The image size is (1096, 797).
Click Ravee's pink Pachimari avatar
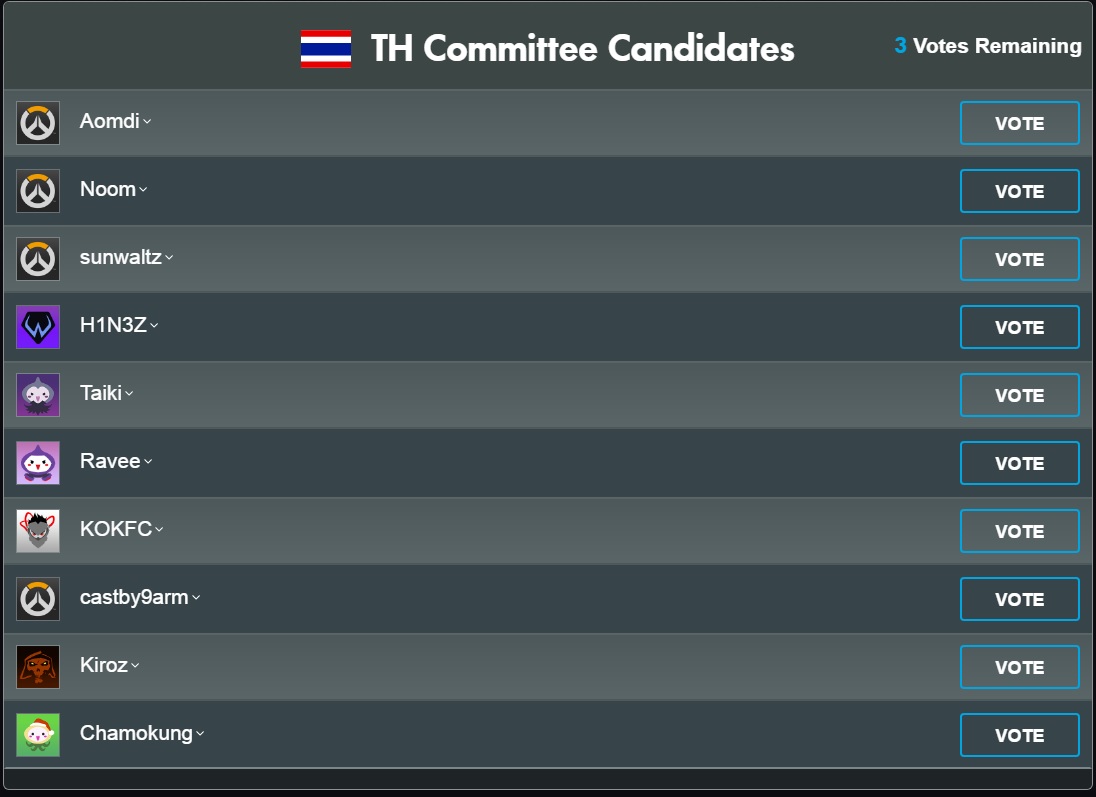pyautogui.click(x=38, y=463)
